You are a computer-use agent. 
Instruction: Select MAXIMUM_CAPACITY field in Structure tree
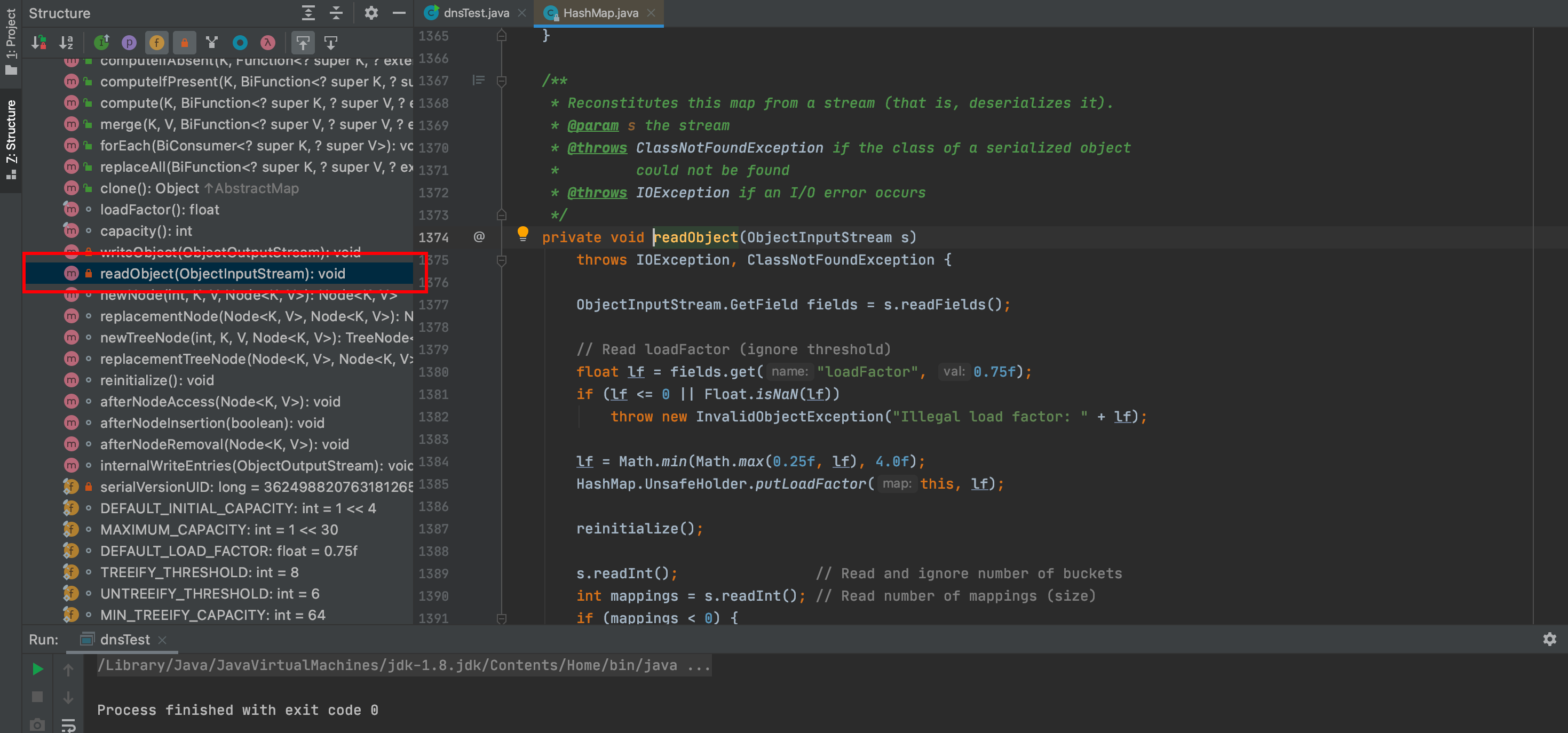(218, 529)
